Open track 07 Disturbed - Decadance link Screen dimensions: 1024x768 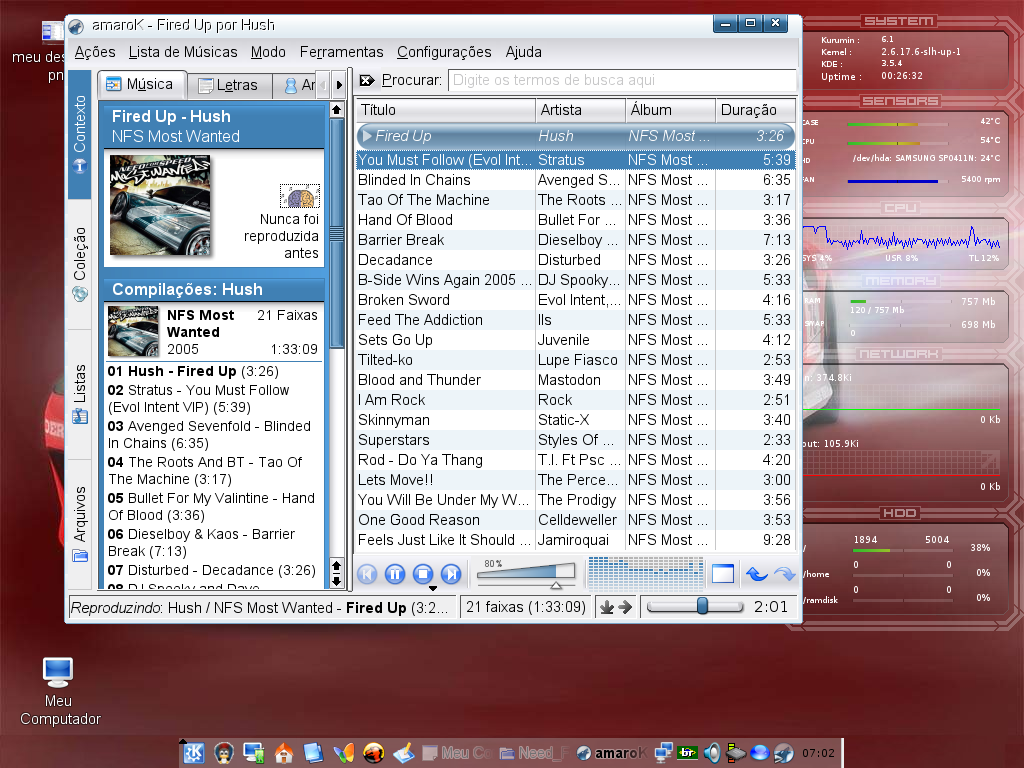point(212,570)
